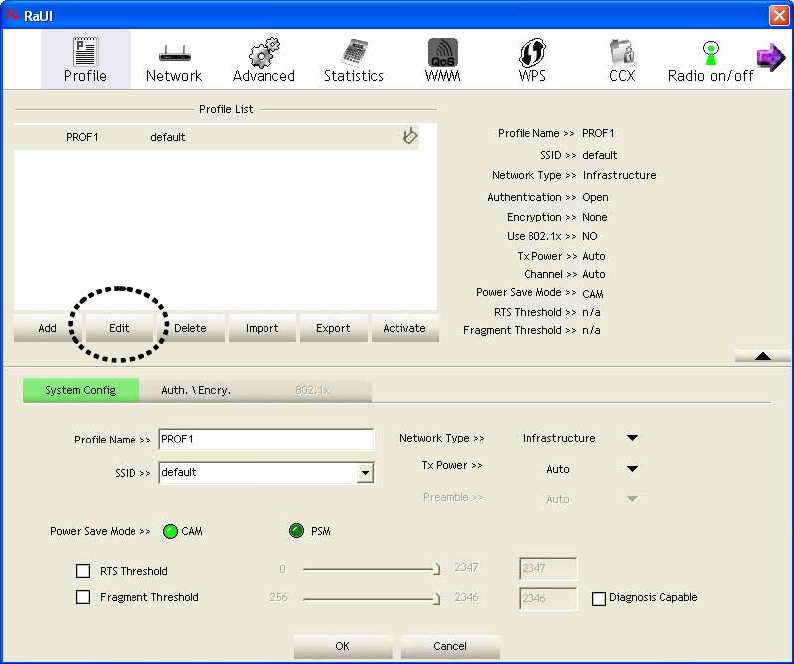Screen dimensions: 794x664
Task: Click the Add profile button
Action: (x=48, y=328)
